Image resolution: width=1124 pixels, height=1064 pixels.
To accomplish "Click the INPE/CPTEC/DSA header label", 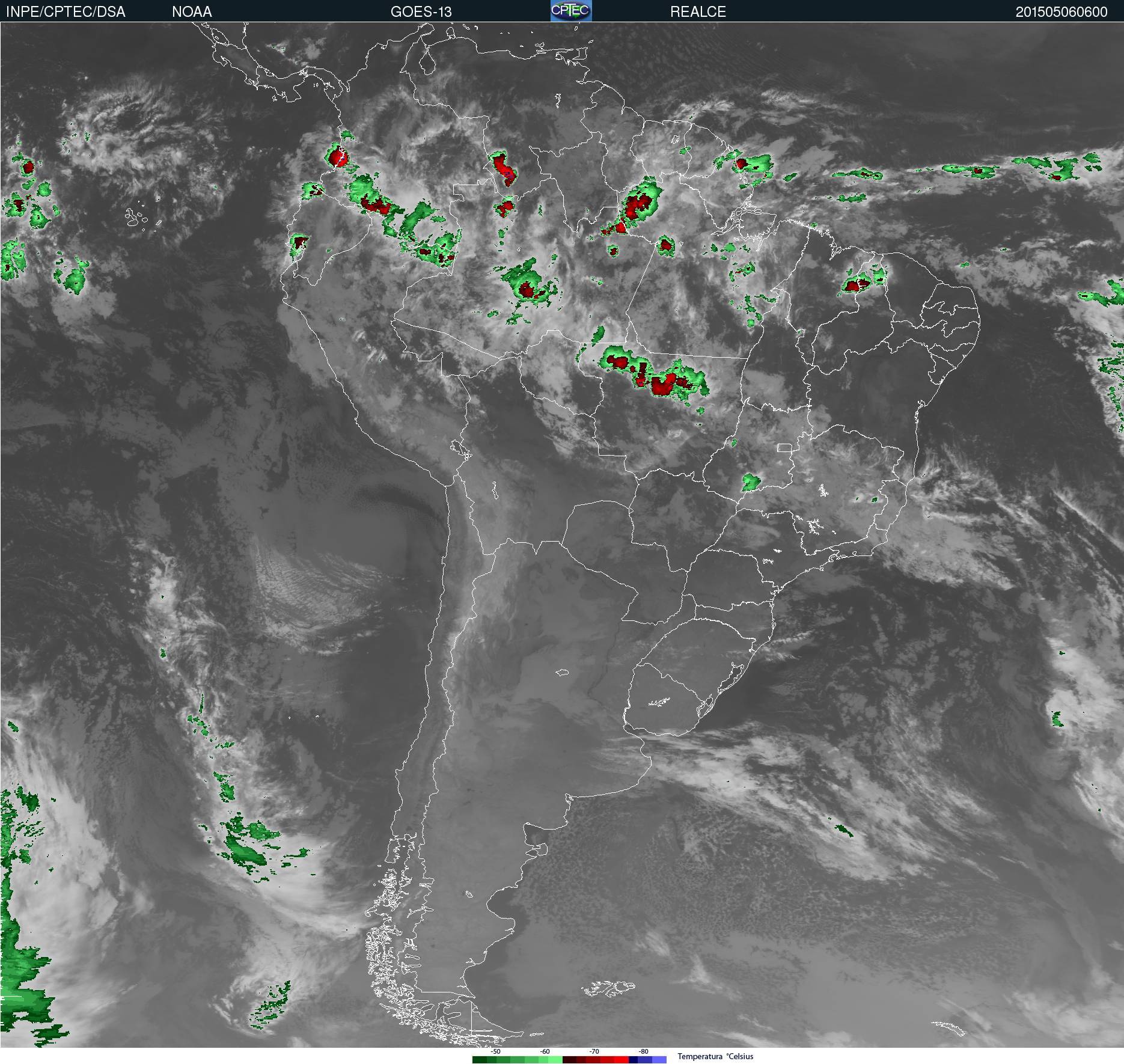I will tap(66, 12).
